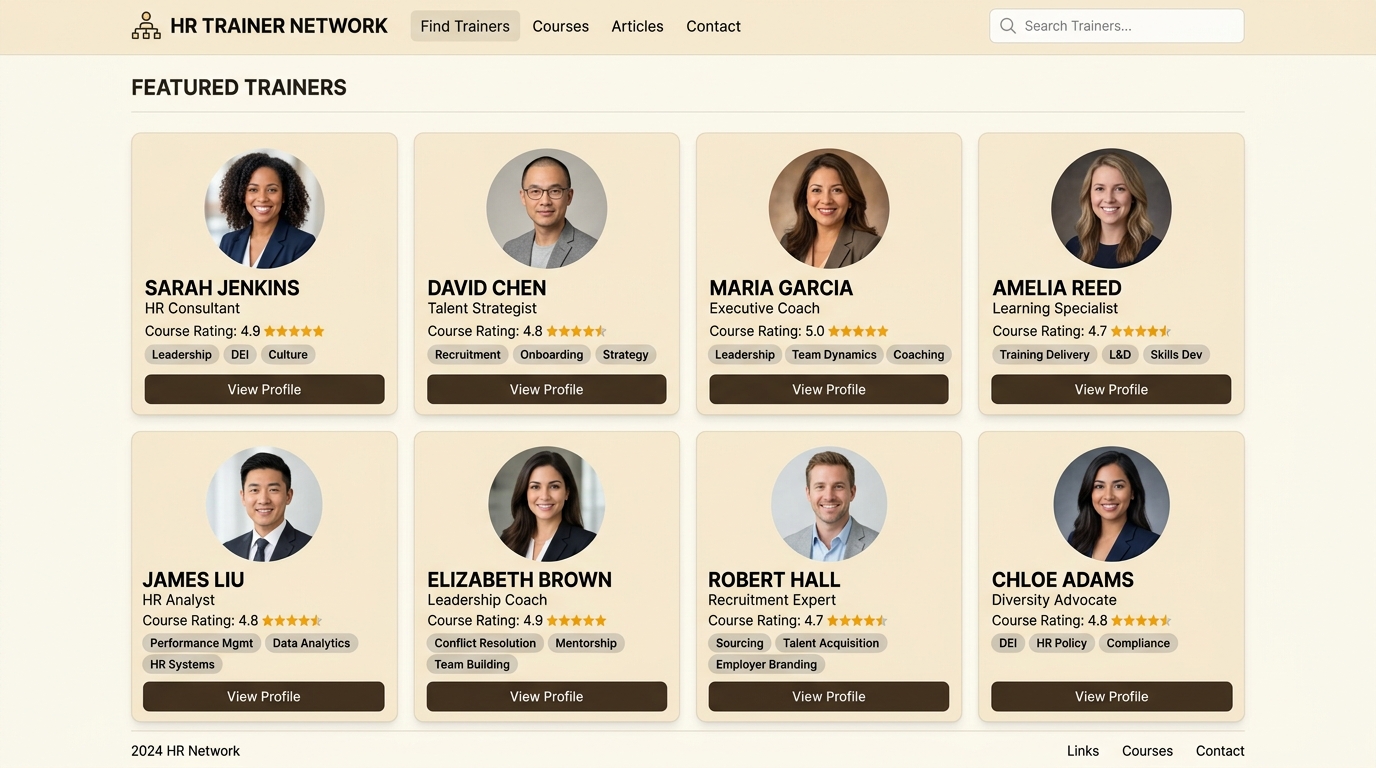Choose the Data Analytics tag on James Liu
This screenshot has height=768, width=1376.
(x=311, y=643)
